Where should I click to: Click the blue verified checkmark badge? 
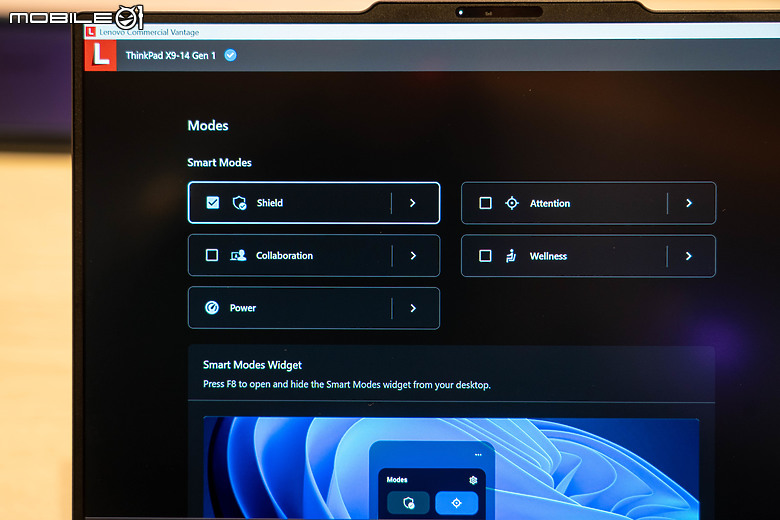point(230,55)
